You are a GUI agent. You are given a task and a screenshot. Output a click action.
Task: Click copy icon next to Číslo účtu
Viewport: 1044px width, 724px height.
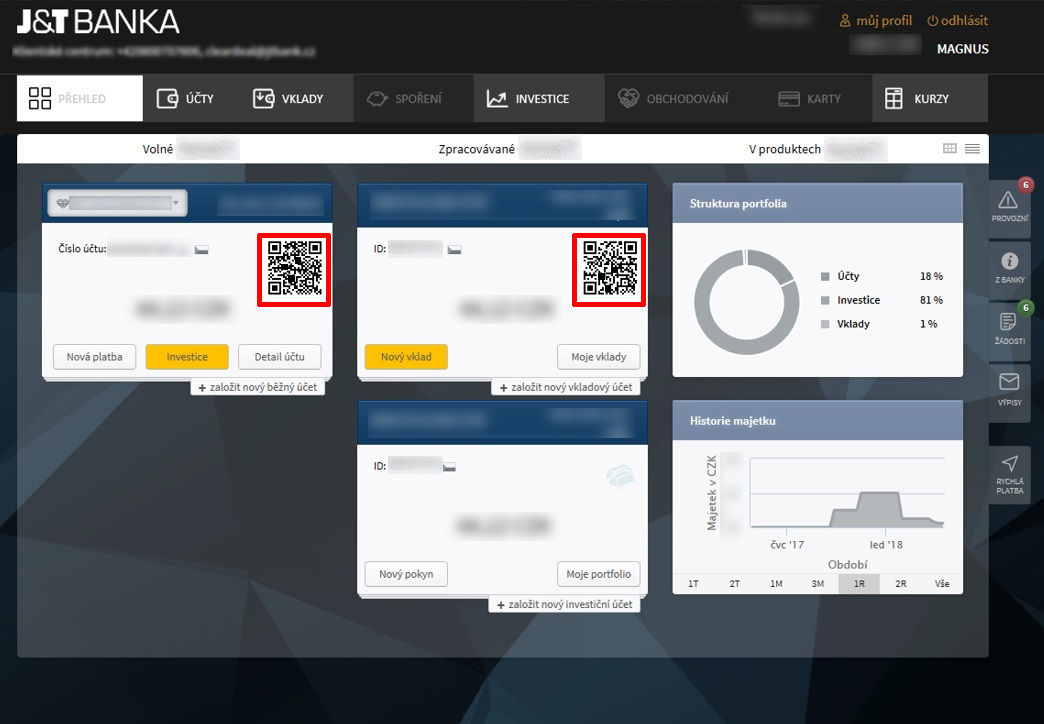tap(201, 250)
